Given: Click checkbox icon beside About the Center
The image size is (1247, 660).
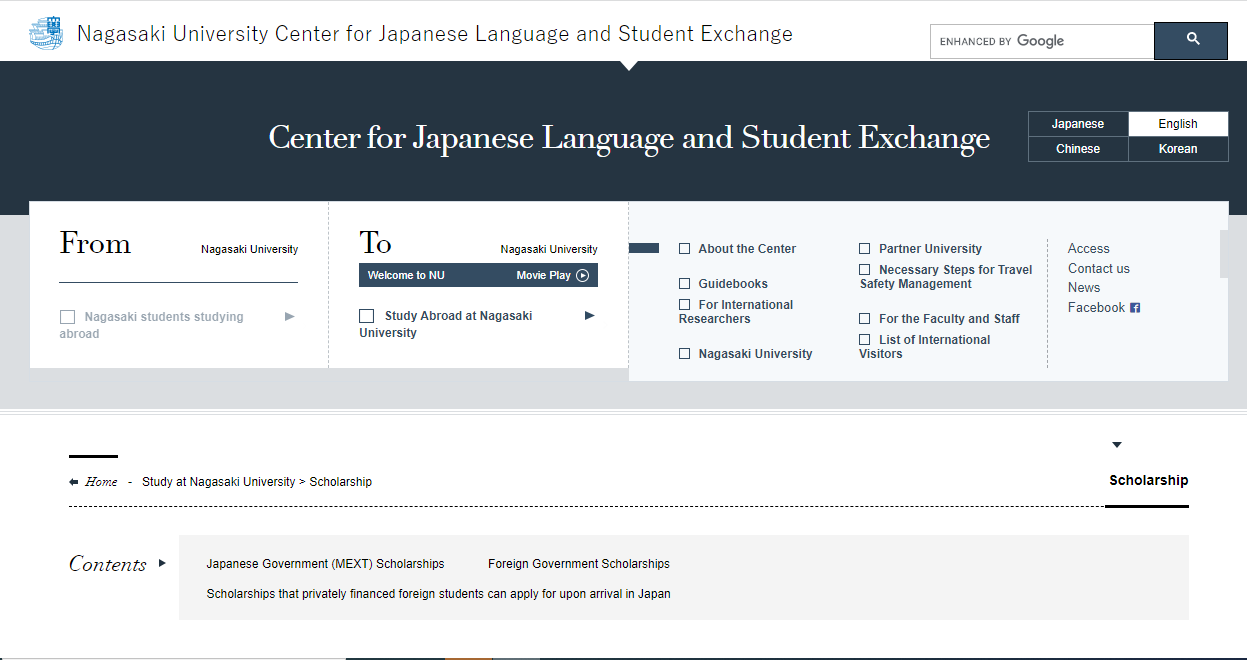Looking at the screenshot, I should pos(685,249).
